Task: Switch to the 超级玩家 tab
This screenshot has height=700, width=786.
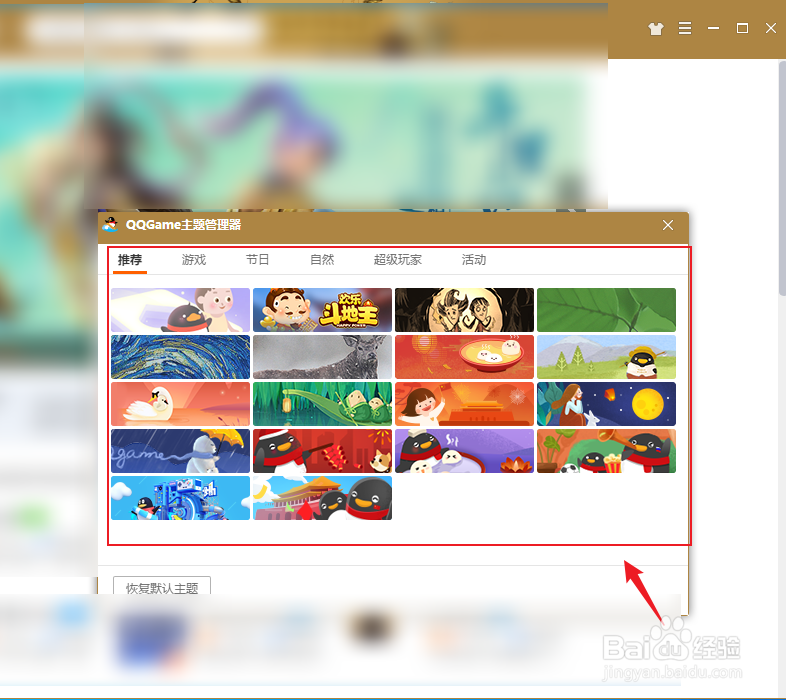Action: [398, 260]
